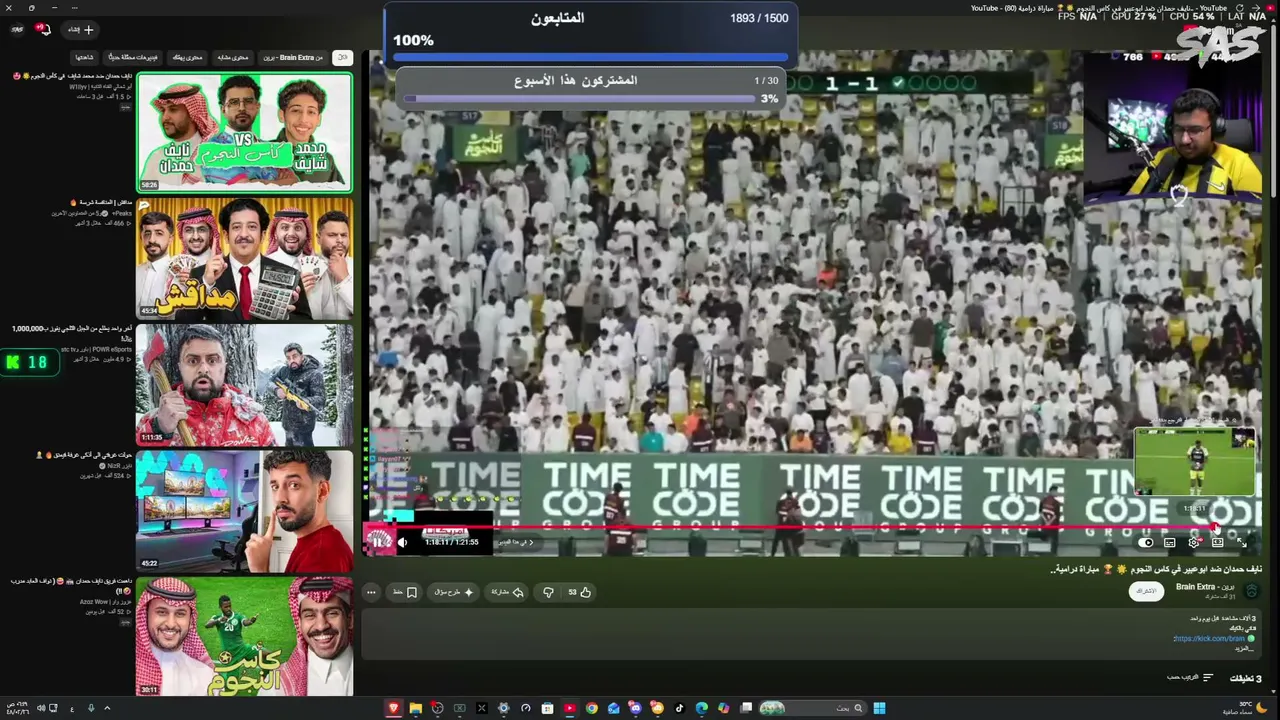Open the نايف حمدان VS محمد شايف thumbnail

pyautogui.click(x=245, y=132)
